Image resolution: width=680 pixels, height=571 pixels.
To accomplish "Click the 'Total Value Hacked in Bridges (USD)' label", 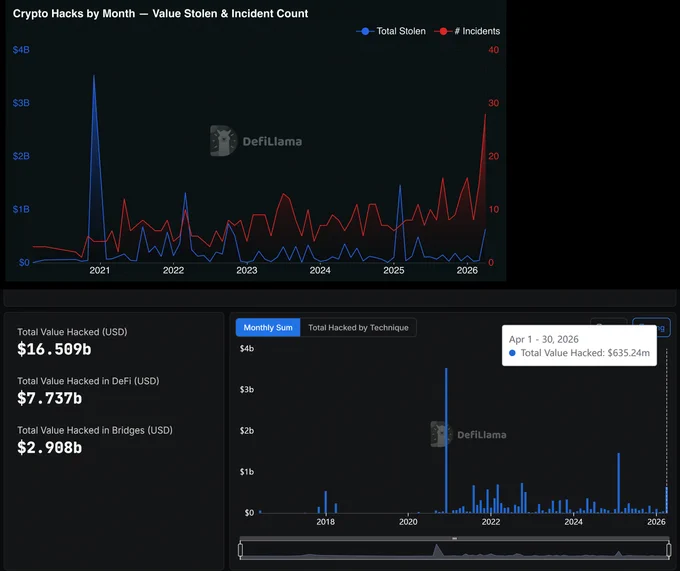I will point(95,431).
